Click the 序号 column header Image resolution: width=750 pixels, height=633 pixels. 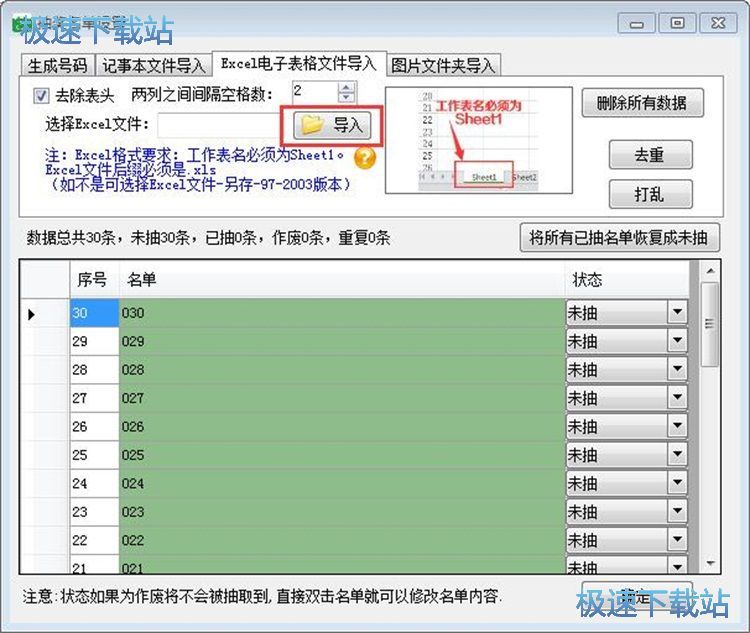(94, 279)
